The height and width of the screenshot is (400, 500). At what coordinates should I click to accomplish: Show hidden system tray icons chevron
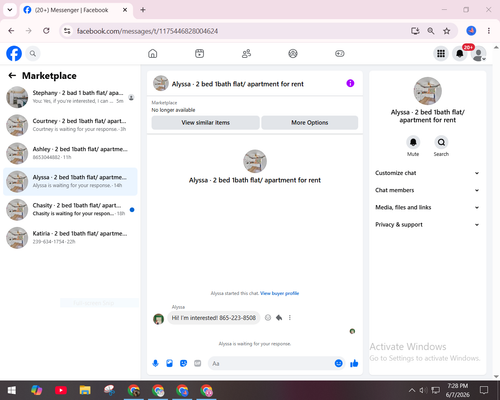412,390
